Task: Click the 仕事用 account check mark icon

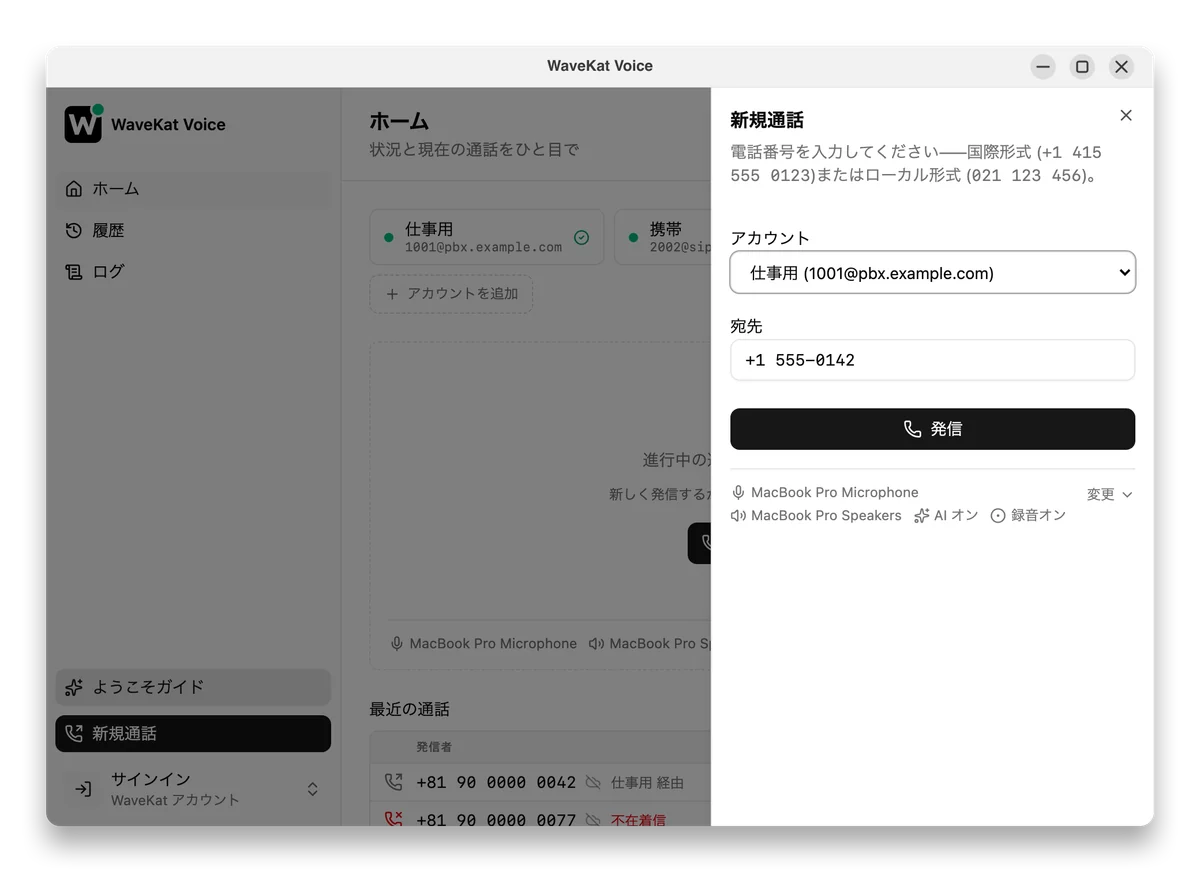Action: [581, 237]
